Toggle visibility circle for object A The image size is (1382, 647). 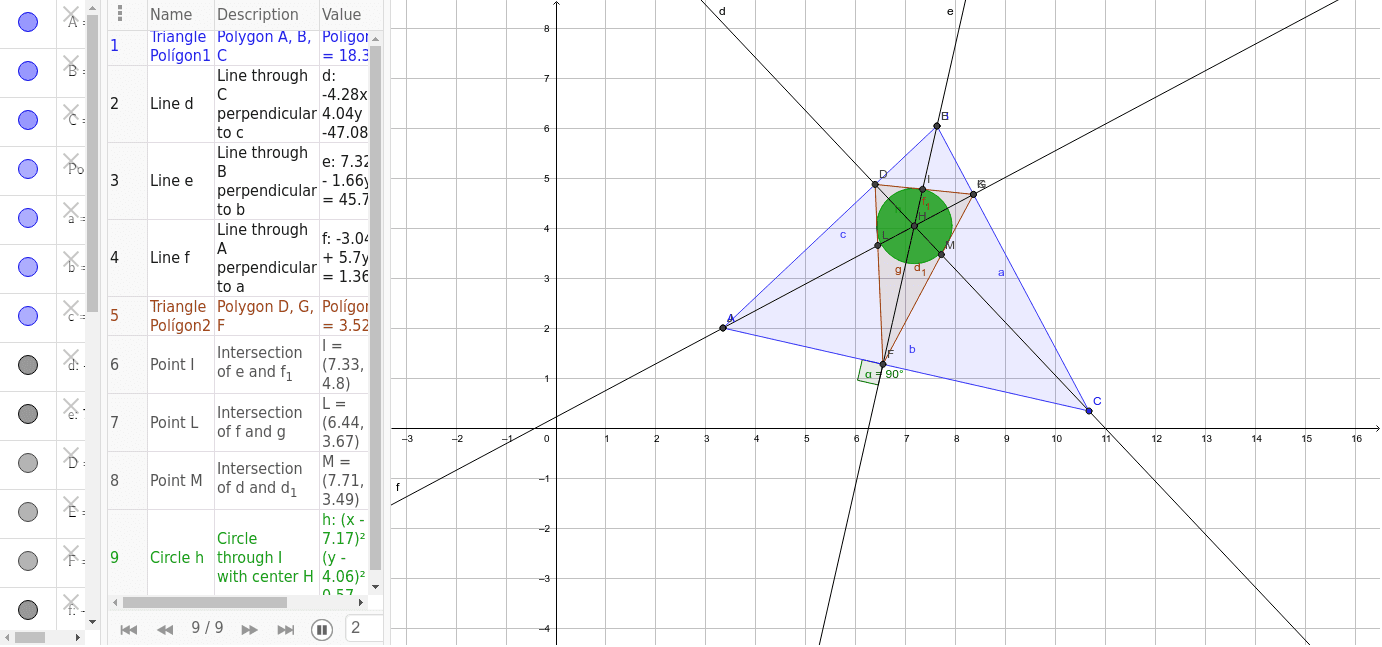click(28, 22)
